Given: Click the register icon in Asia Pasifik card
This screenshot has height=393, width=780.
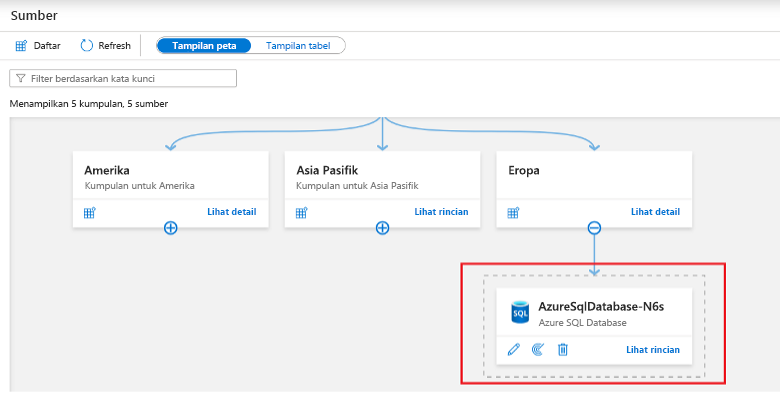Looking at the screenshot, I should click(301, 212).
